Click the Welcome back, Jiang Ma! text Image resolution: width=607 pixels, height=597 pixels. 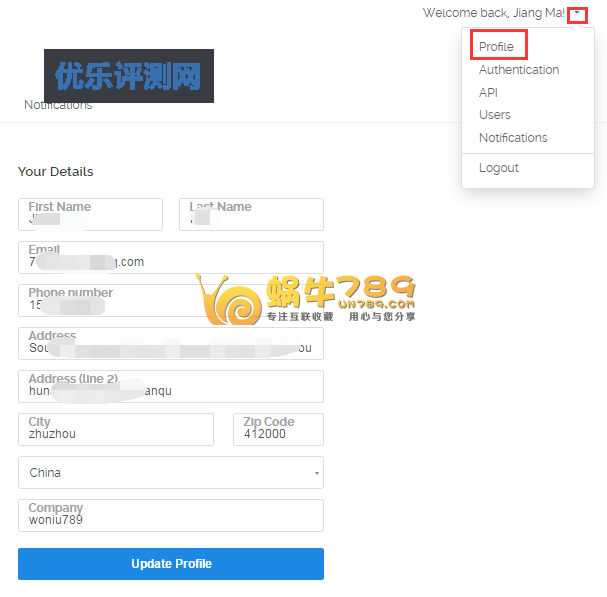(x=494, y=13)
